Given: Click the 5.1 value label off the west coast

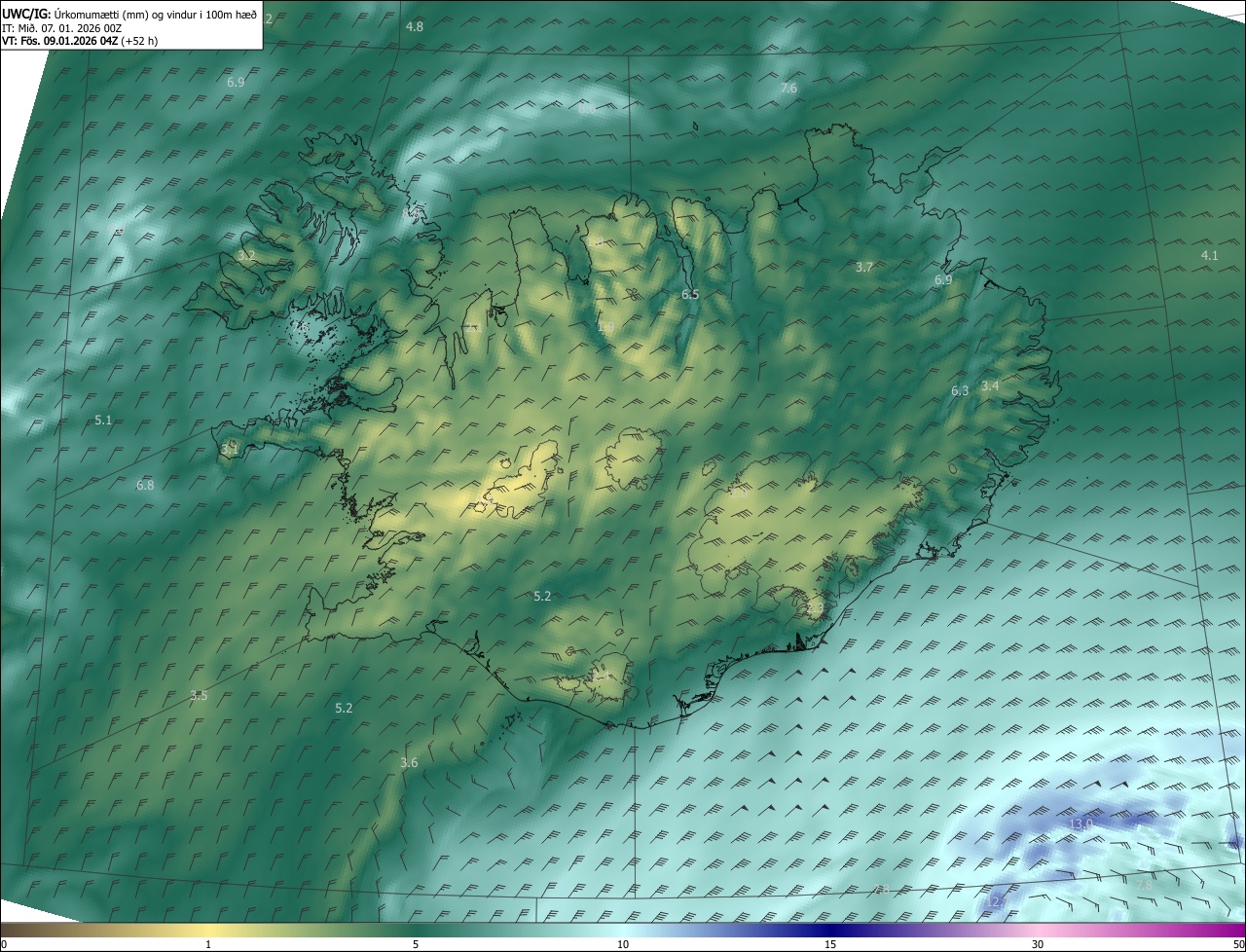Looking at the screenshot, I should [x=104, y=420].
